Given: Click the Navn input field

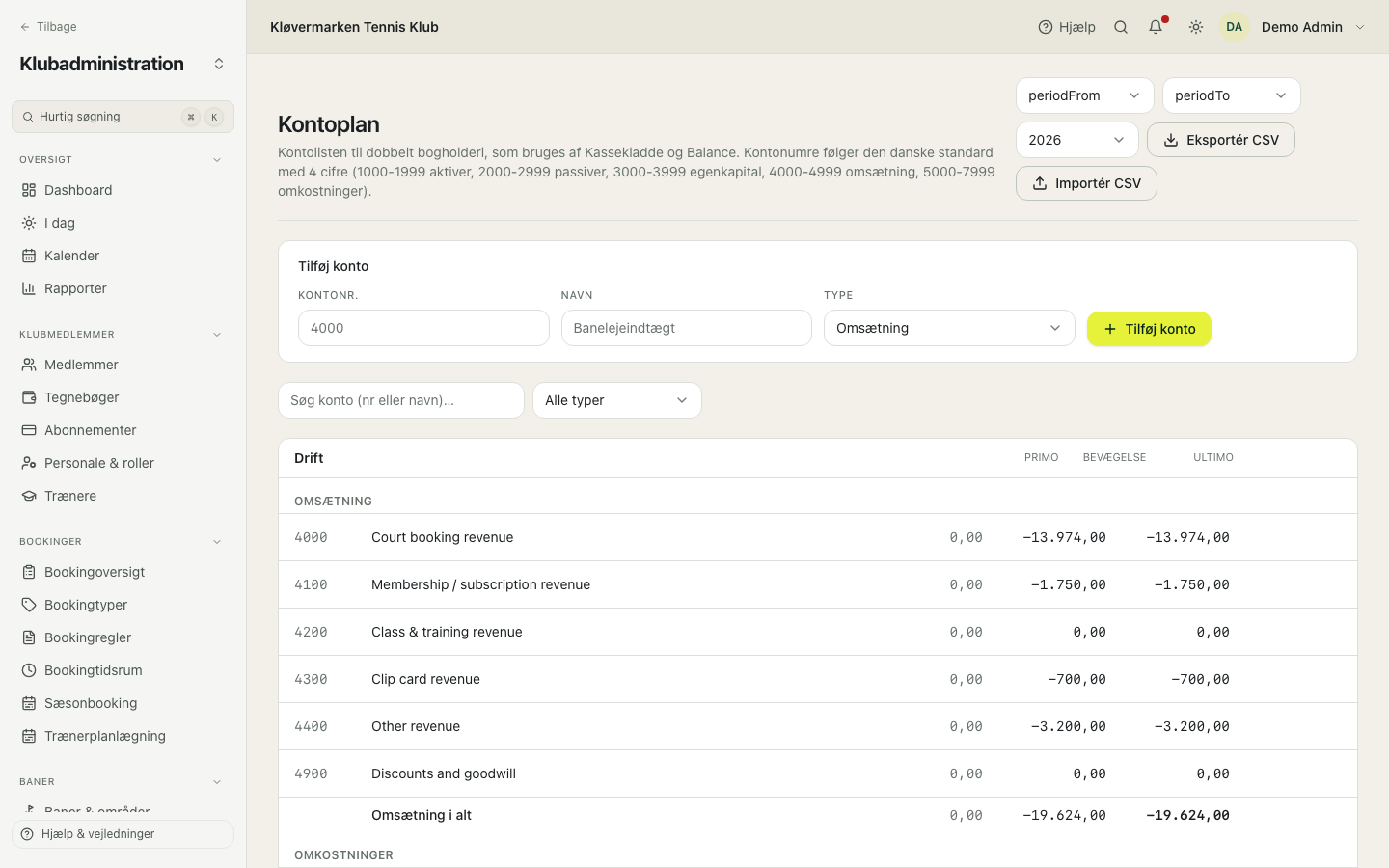Looking at the screenshot, I should click(x=687, y=328).
